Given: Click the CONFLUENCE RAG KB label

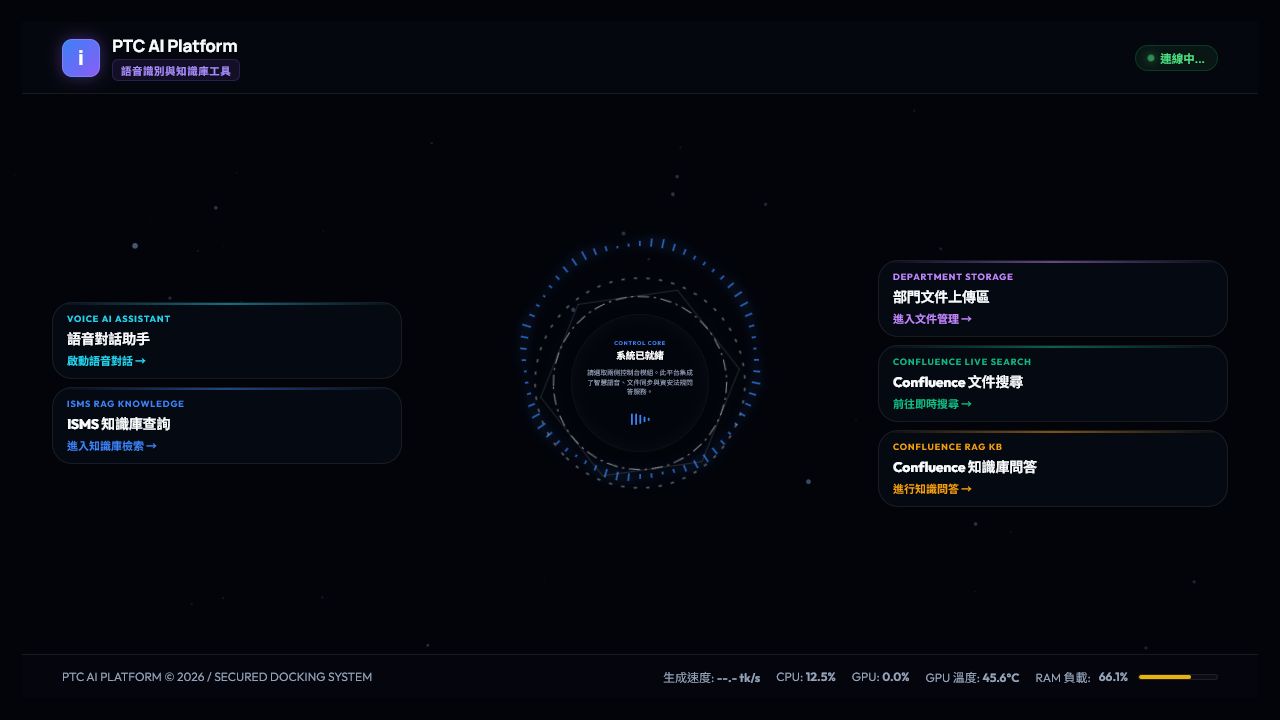Looking at the screenshot, I should coord(947,447).
